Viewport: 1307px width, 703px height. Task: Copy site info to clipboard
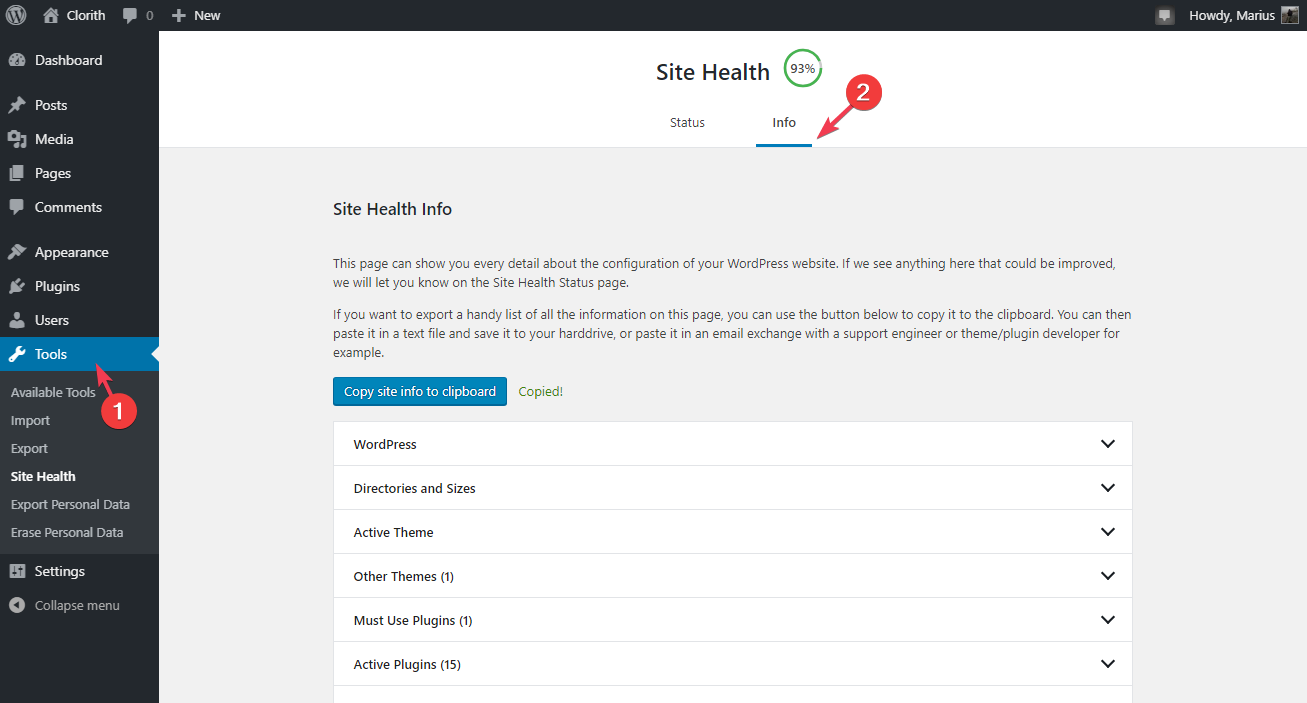pyautogui.click(x=420, y=391)
